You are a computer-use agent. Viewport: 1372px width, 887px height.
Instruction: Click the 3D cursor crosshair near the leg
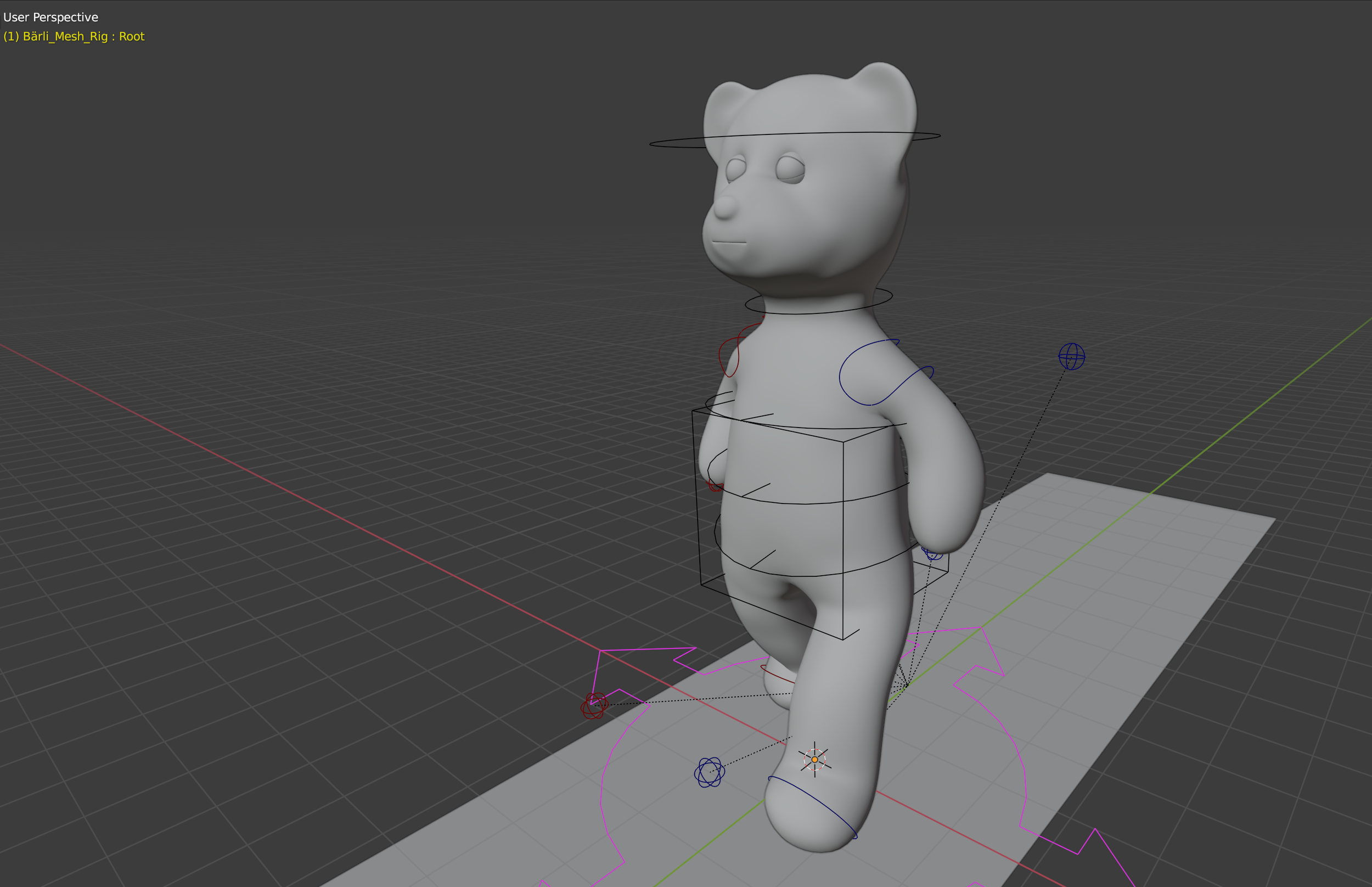pos(814,760)
